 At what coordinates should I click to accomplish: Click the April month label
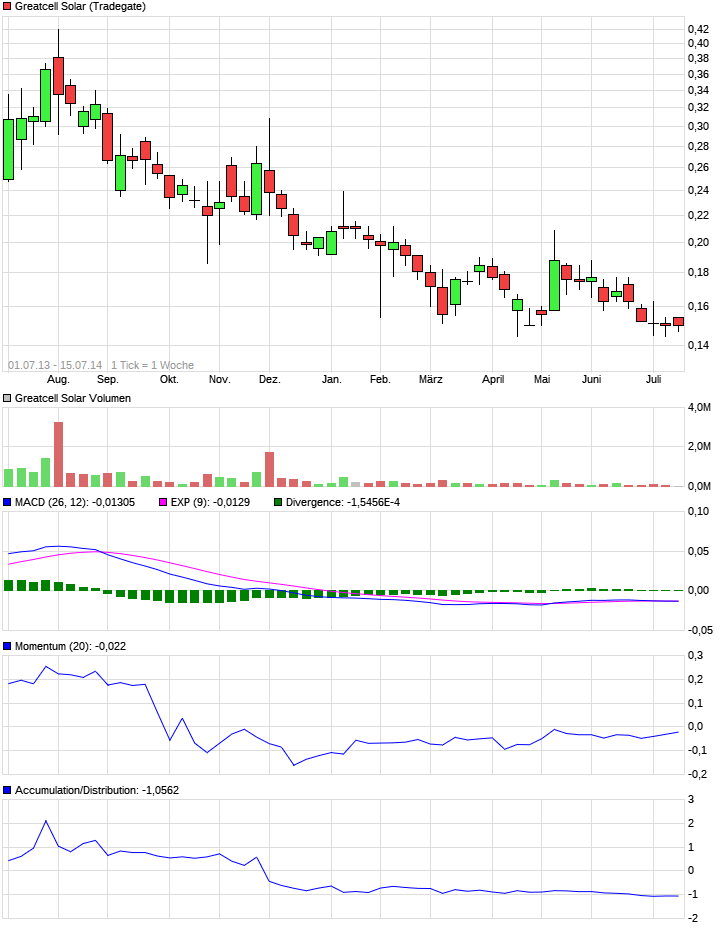pyautogui.click(x=493, y=379)
